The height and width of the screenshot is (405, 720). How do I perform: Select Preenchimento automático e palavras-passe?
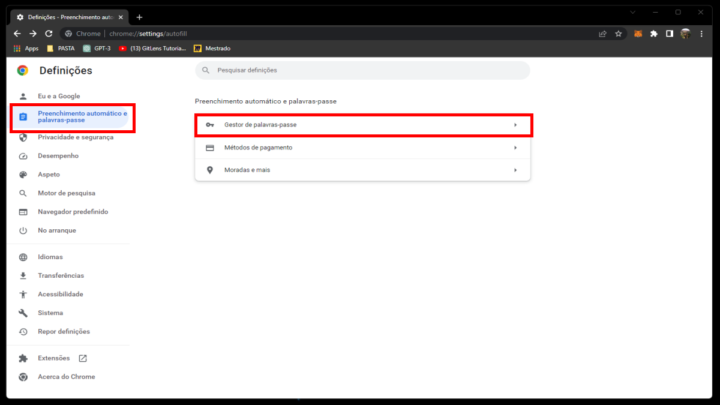70,117
